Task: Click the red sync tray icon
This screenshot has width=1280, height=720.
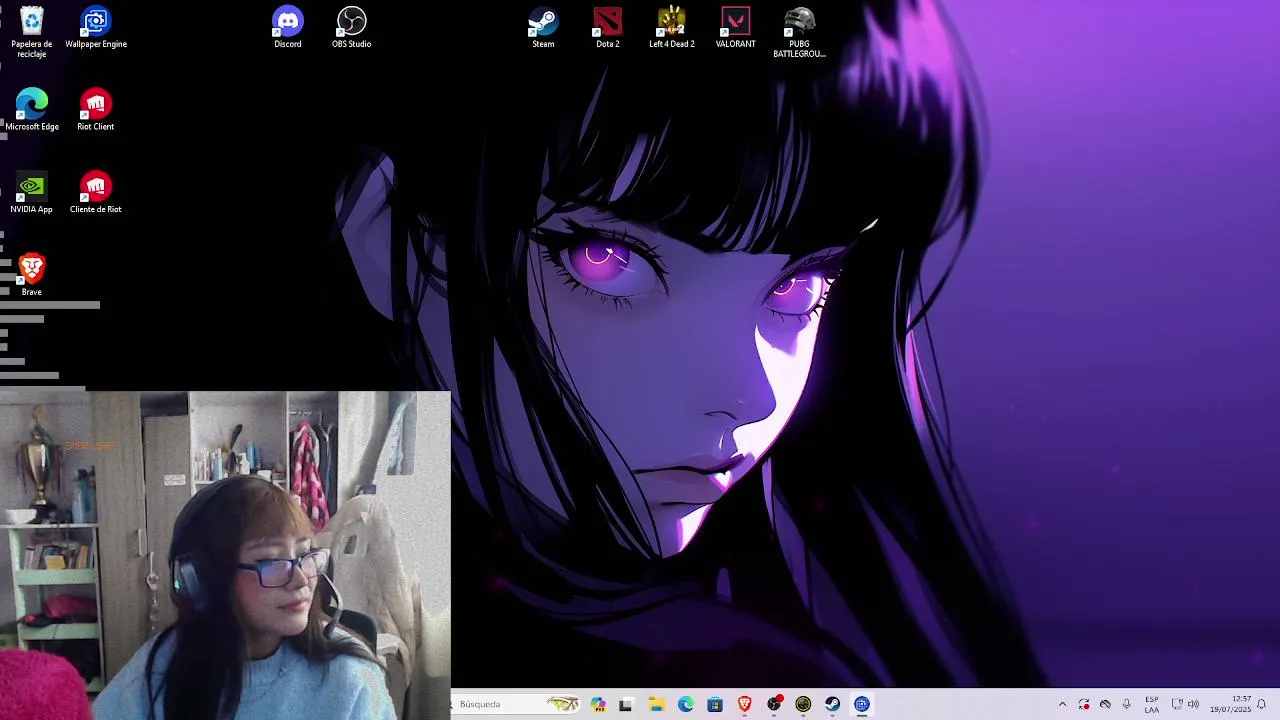Action: pos(1084,704)
